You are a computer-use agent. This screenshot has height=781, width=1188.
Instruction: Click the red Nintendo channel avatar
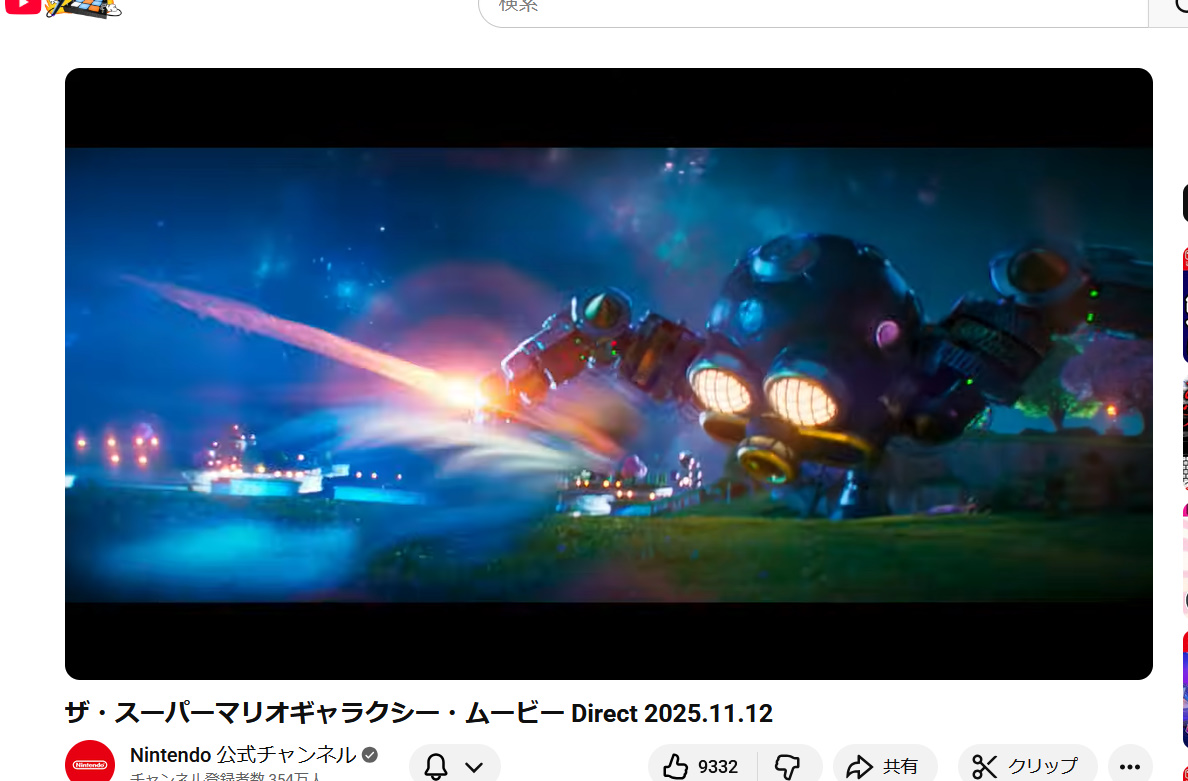[90, 763]
